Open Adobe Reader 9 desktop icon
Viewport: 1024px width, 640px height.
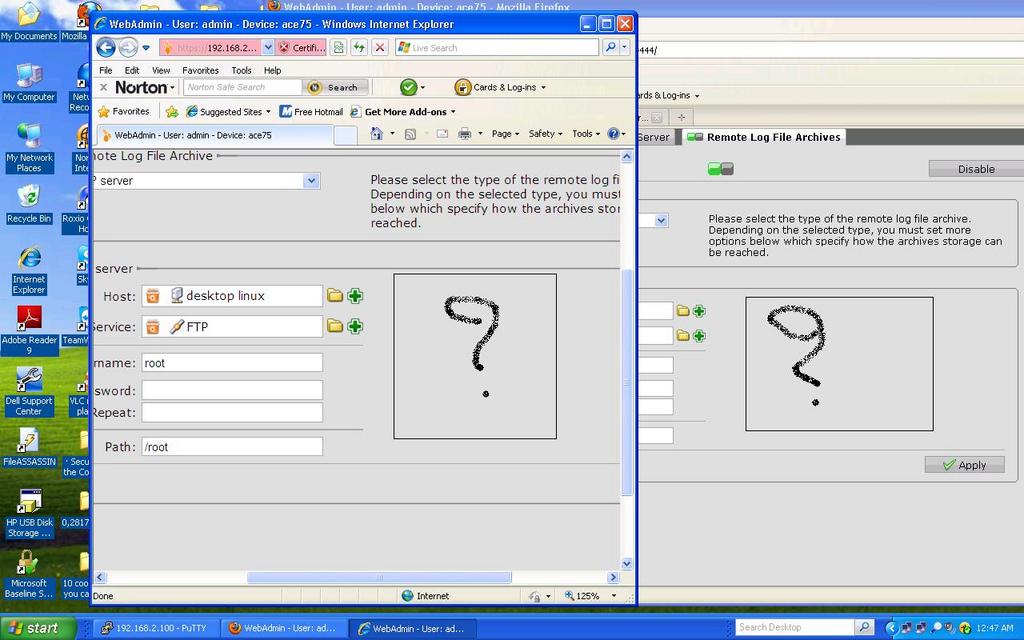point(29,326)
